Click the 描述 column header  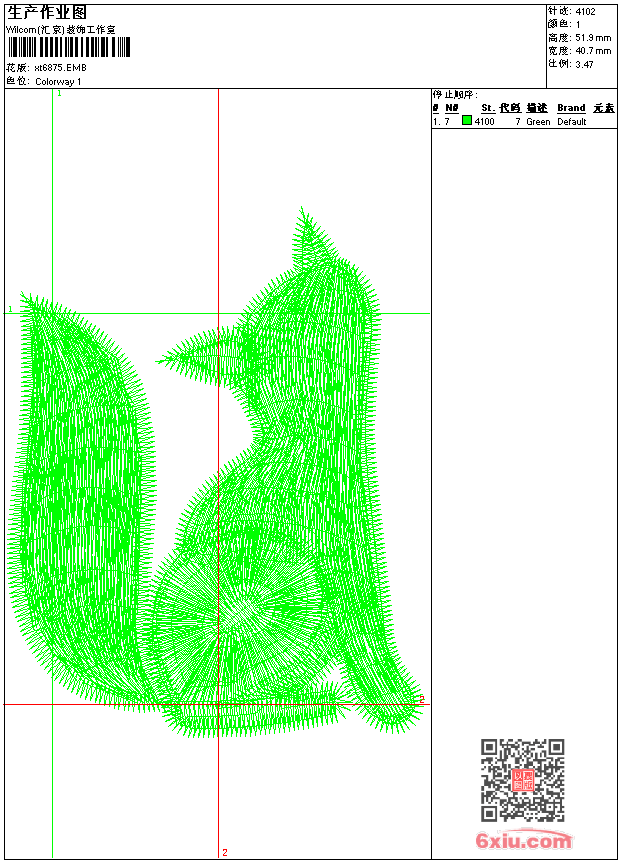(x=537, y=108)
